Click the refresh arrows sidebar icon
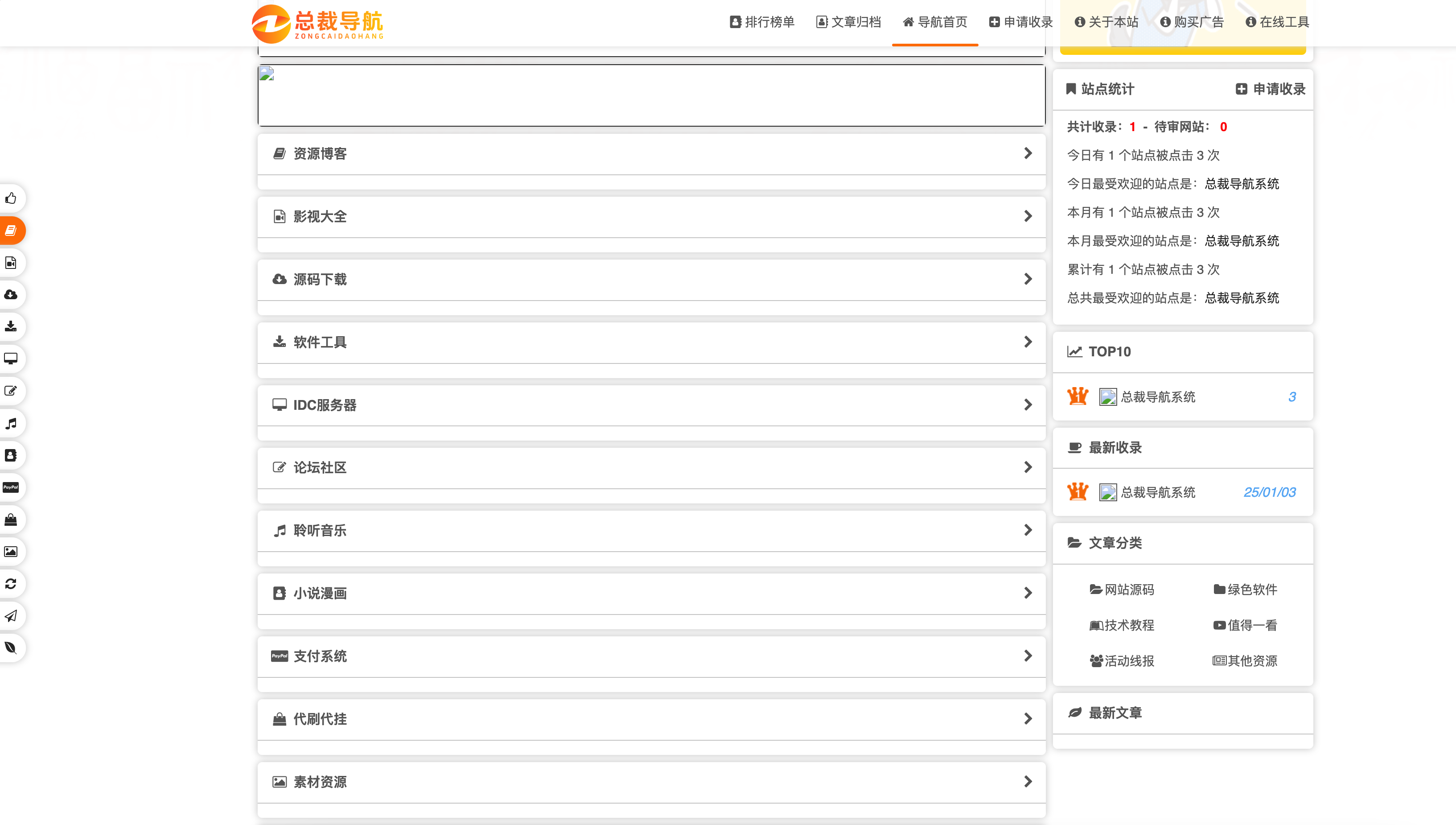Viewport: 1456px width, 825px height. [11, 584]
